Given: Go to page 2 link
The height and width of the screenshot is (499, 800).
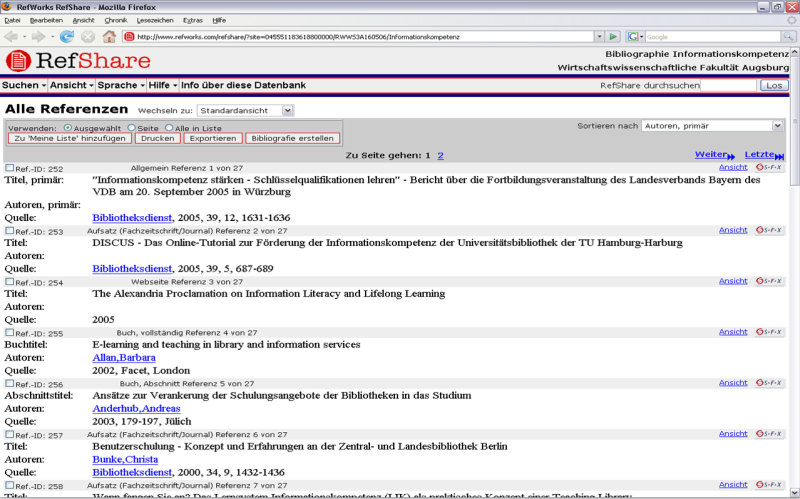Looking at the screenshot, I should tap(440, 155).
